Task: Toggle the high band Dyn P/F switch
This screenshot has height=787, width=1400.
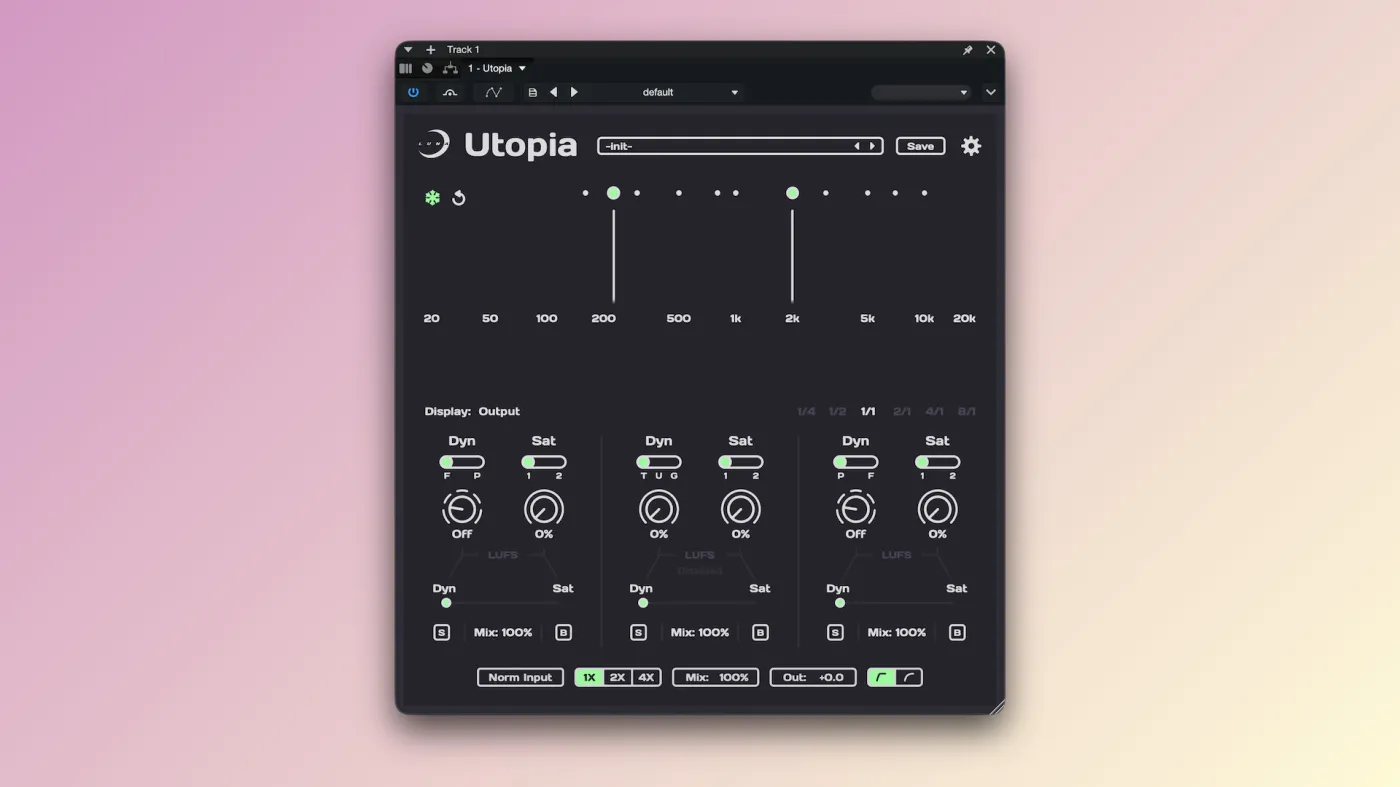Action: coord(856,462)
